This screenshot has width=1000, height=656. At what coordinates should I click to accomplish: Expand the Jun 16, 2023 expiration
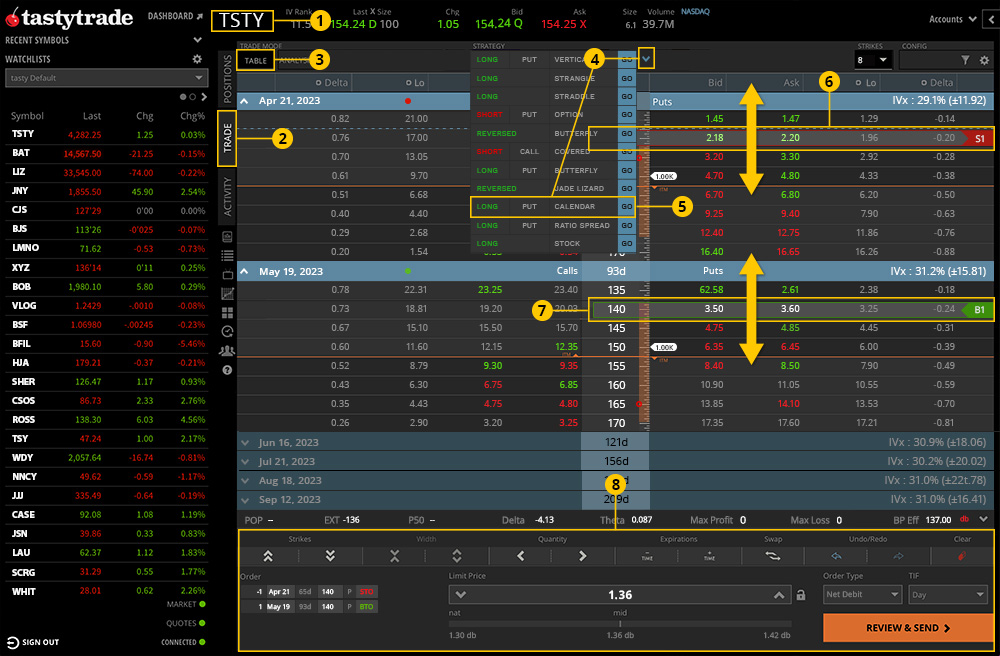click(245, 442)
